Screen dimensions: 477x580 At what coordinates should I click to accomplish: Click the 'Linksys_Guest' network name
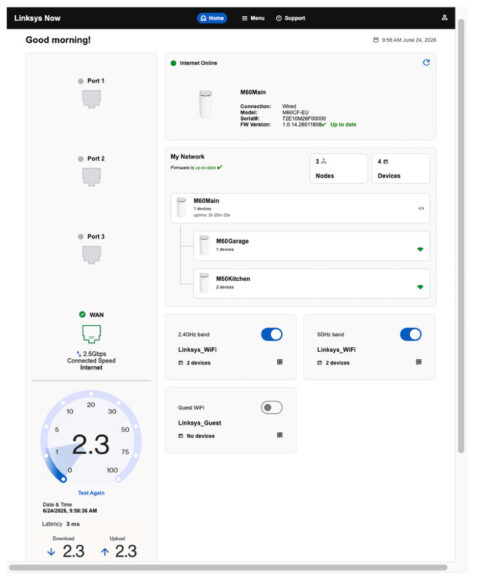pyautogui.click(x=200, y=423)
